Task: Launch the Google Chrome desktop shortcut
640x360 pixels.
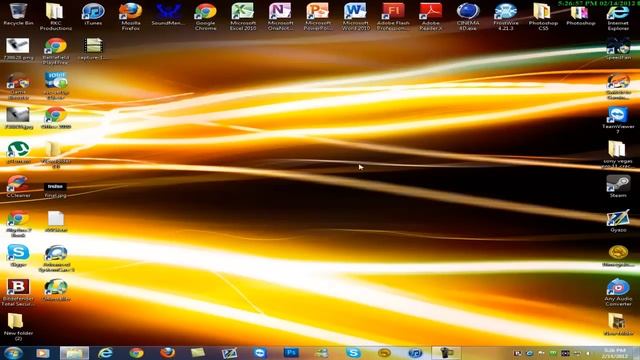Action: [205, 16]
